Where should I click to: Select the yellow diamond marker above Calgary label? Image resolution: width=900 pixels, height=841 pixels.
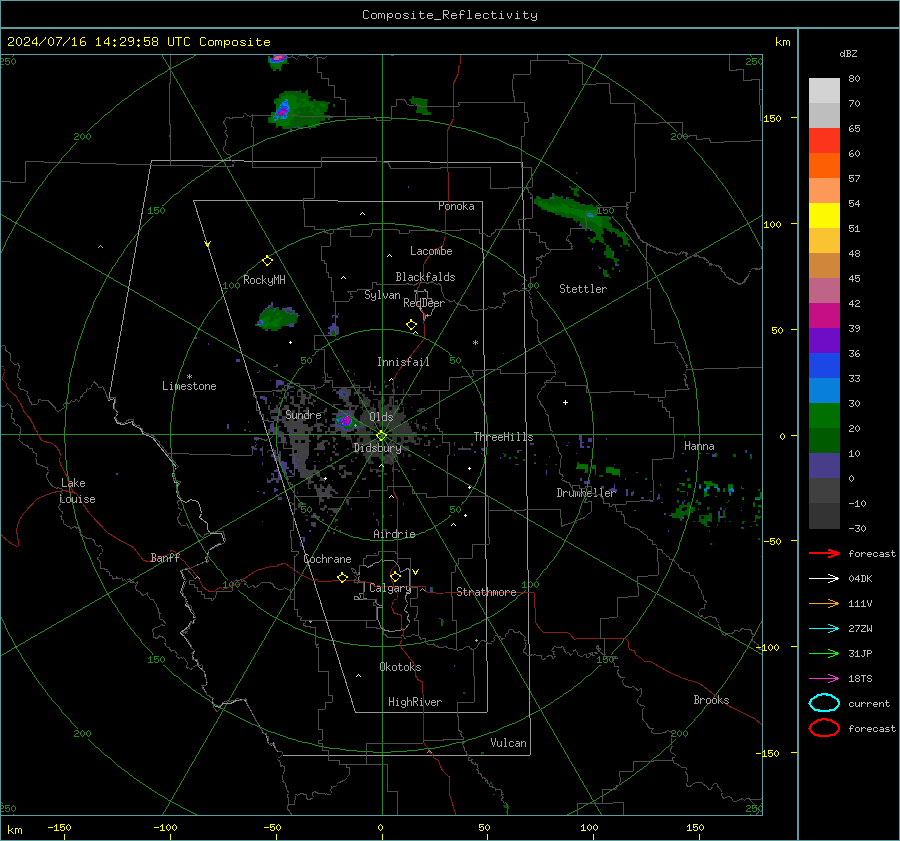[395, 576]
